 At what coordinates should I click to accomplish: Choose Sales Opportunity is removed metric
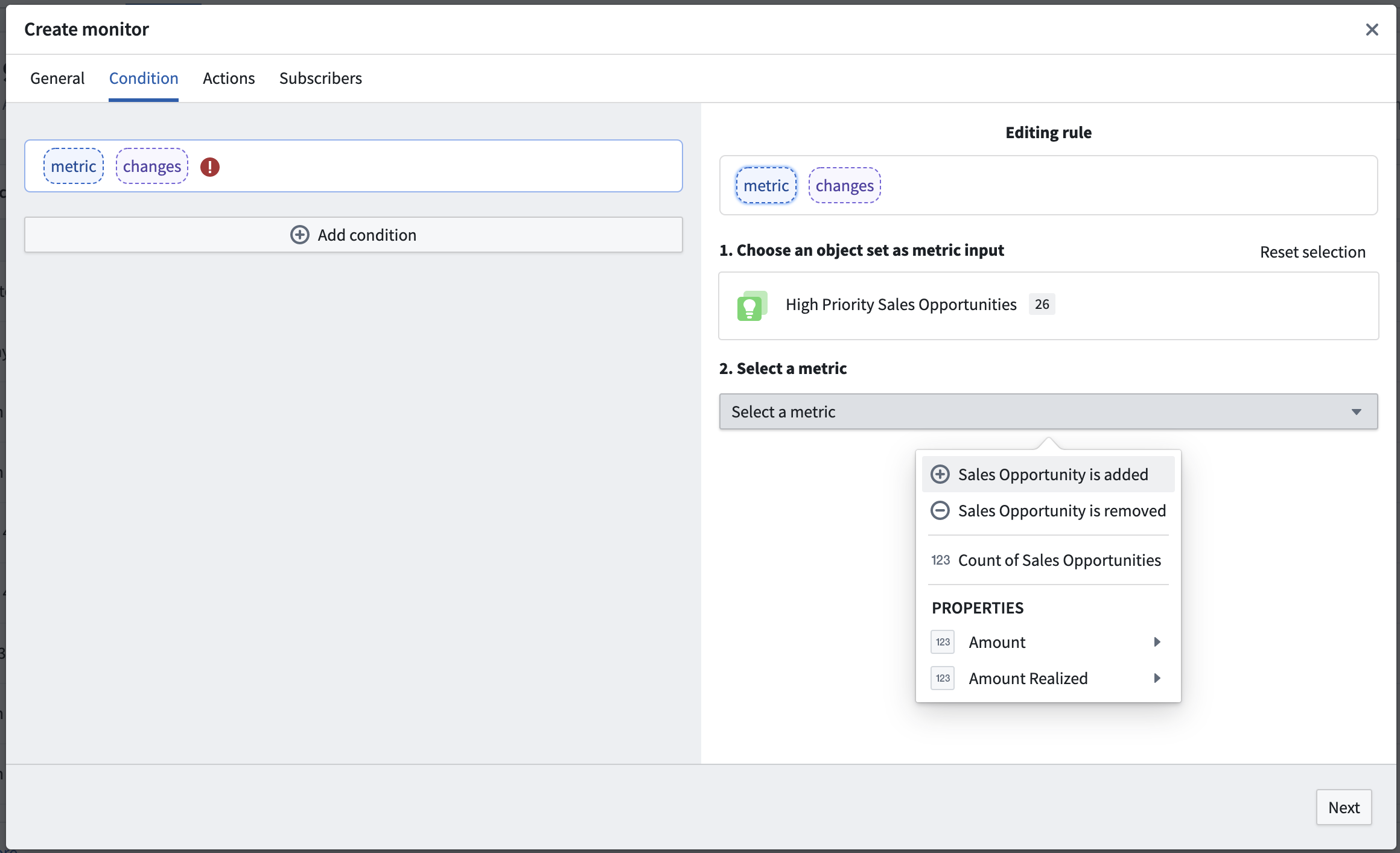1048,510
